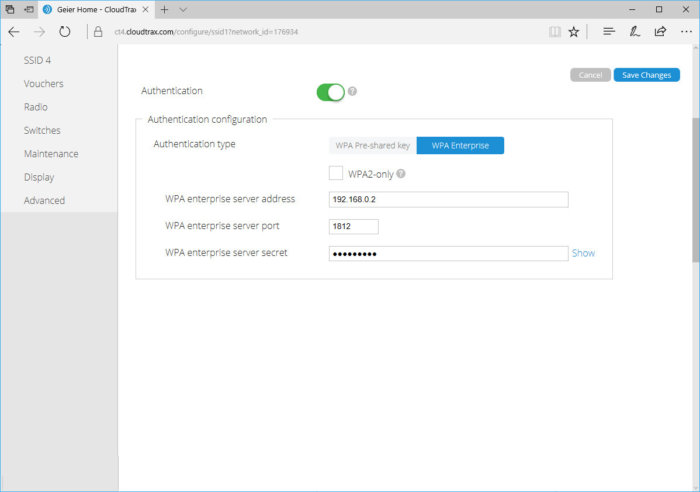700x492 pixels.
Task: Click the lock icon in address bar
Action: [98, 32]
